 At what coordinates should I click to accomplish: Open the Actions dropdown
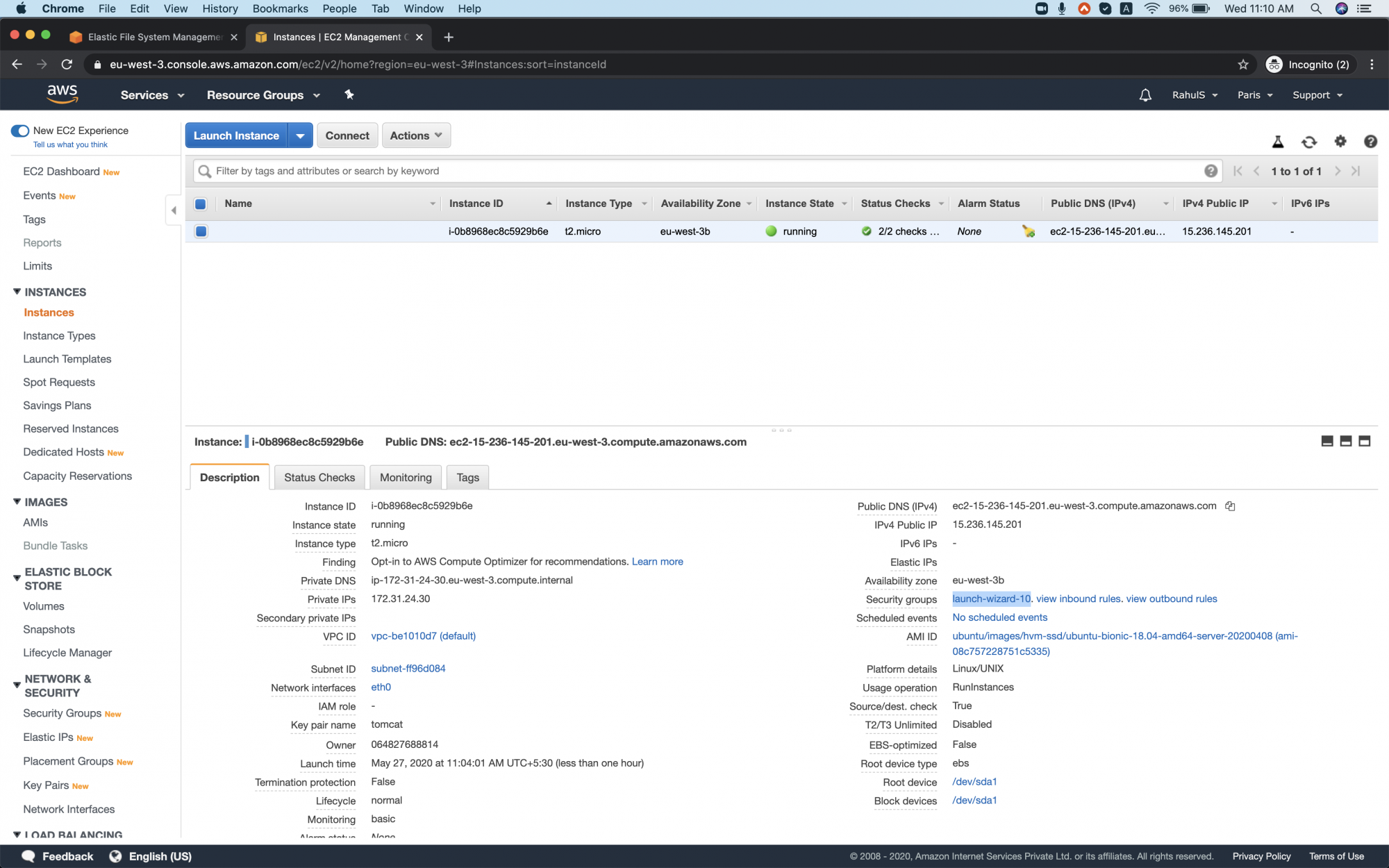coord(415,135)
